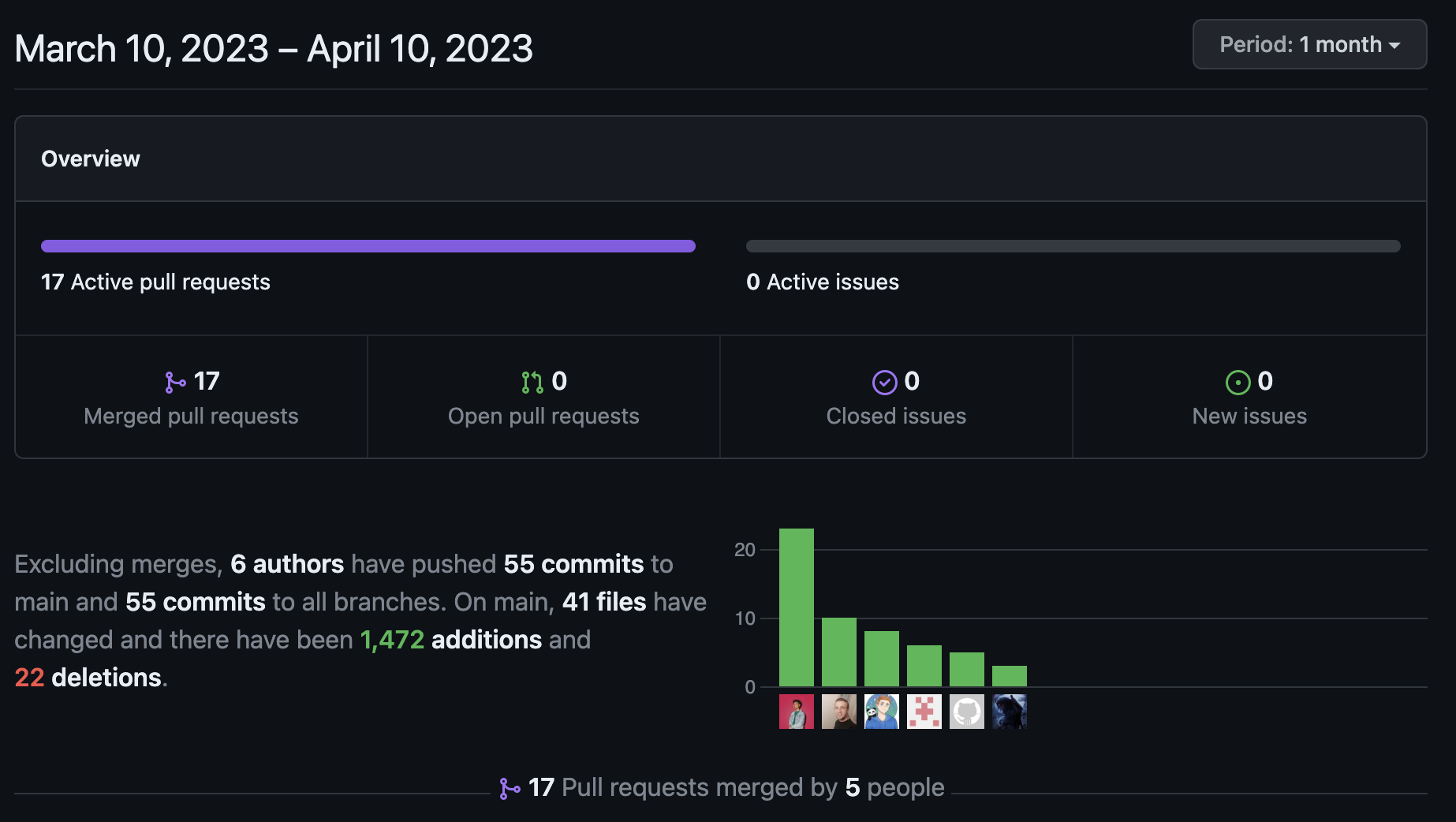Open the 17 Active pull requests link
Viewport: 1456px width, 822px height.
pyautogui.click(x=155, y=282)
